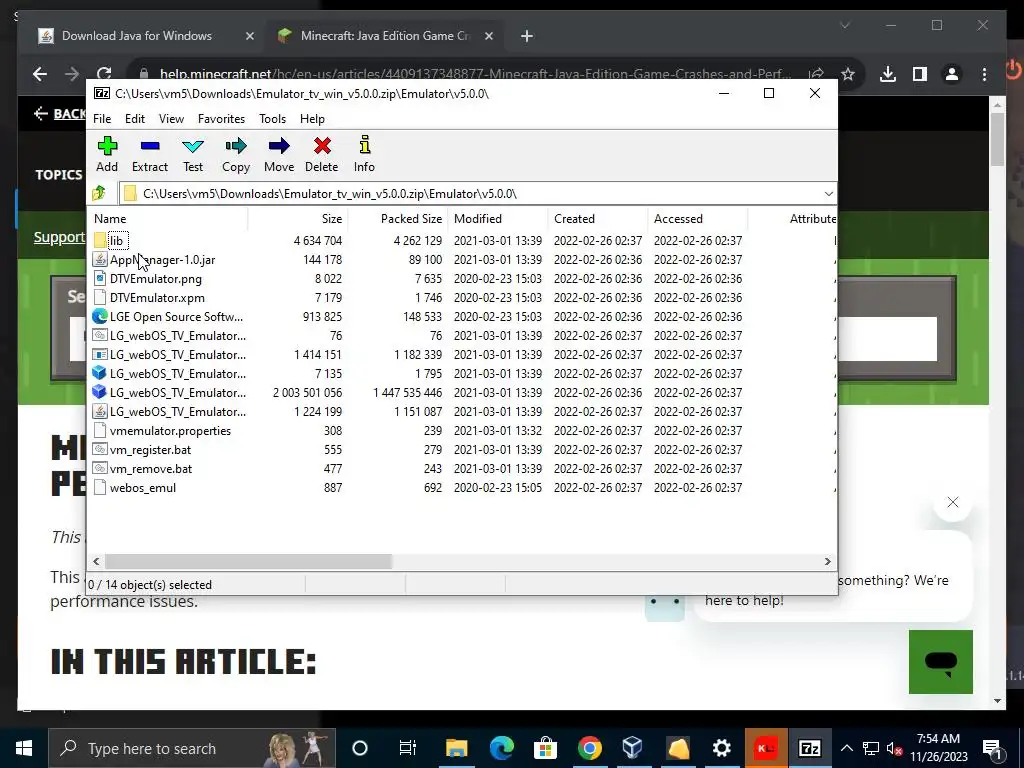This screenshot has height=768, width=1024.
Task: Select the lib folder icon
Action: pyautogui.click(x=99, y=240)
